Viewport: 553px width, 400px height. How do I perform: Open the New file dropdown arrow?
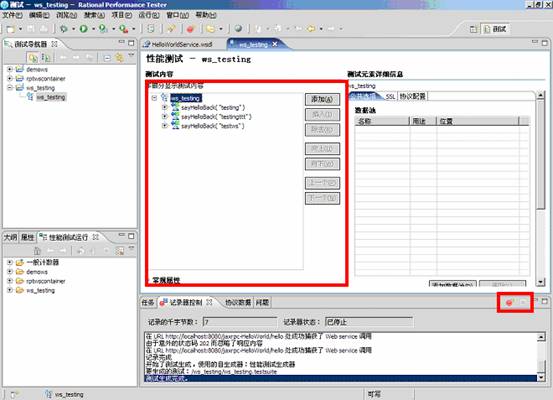coord(20,29)
